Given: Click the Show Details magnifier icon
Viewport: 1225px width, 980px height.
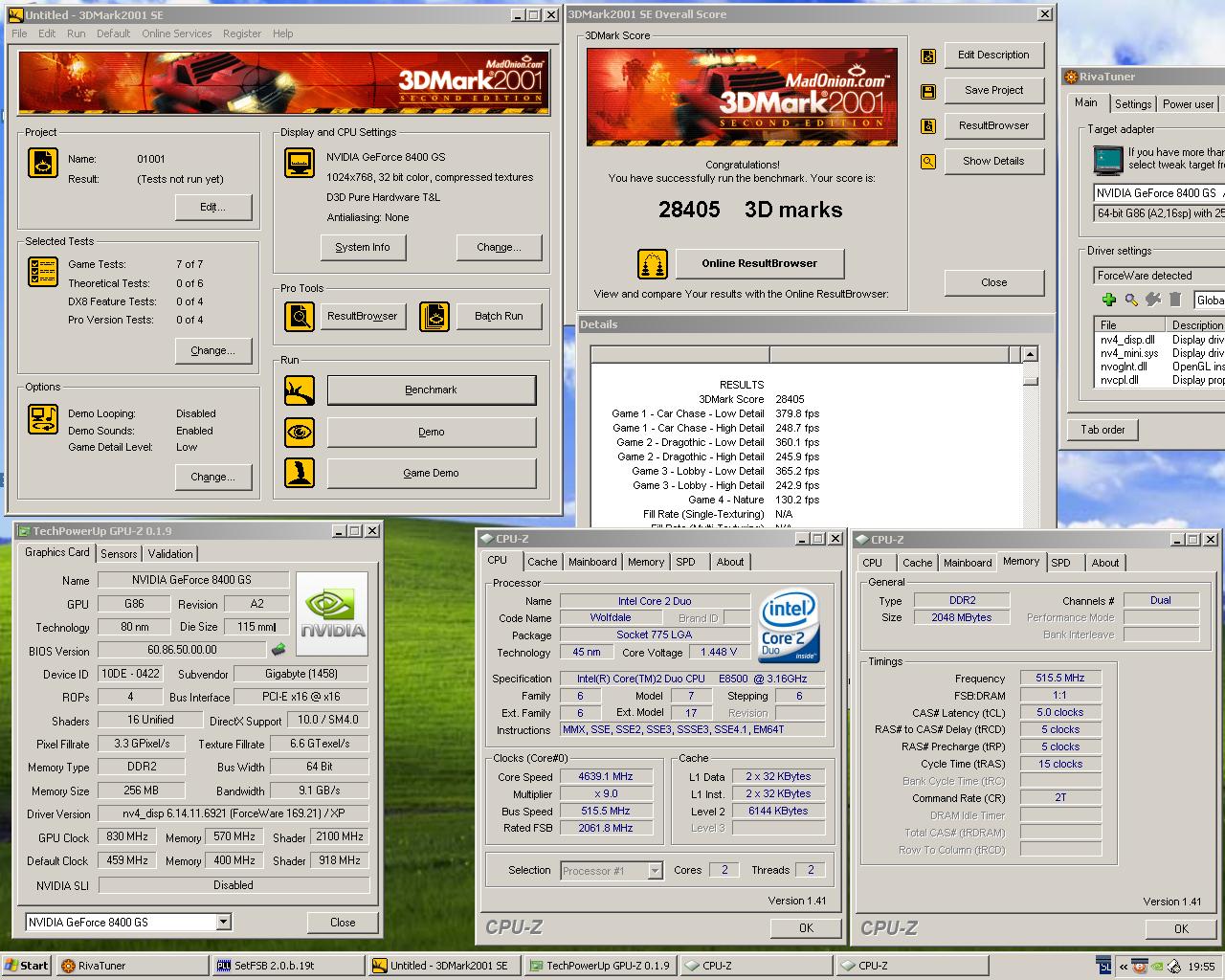Looking at the screenshot, I should [927, 162].
